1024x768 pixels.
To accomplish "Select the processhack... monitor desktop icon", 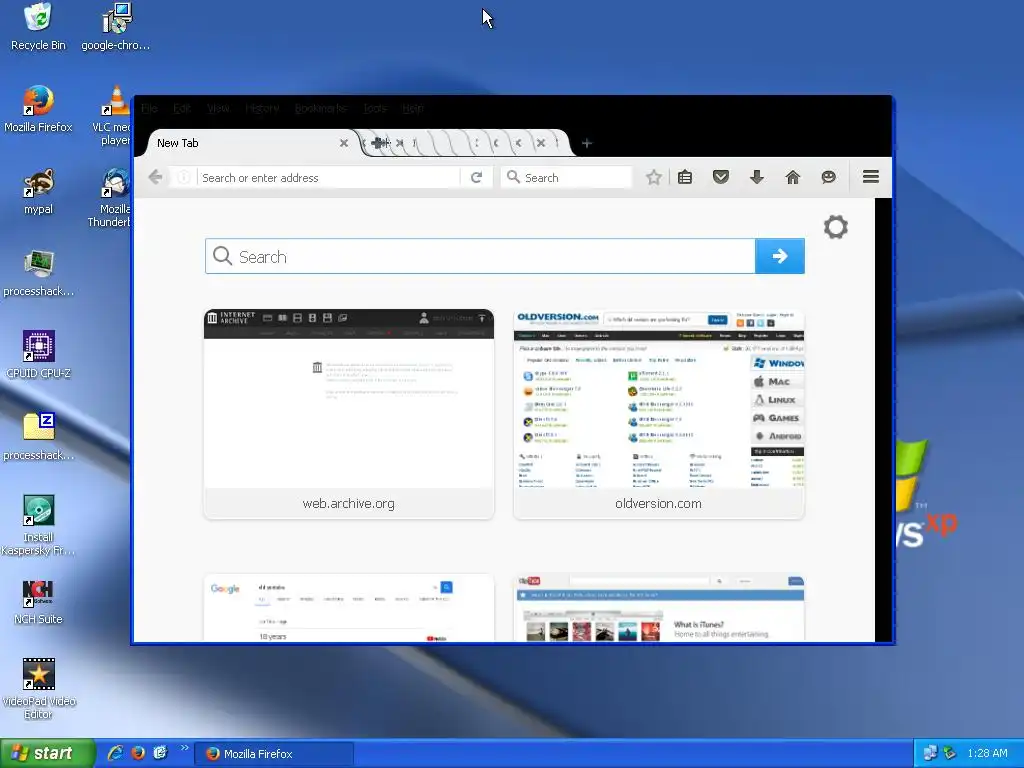I will 38,274.
